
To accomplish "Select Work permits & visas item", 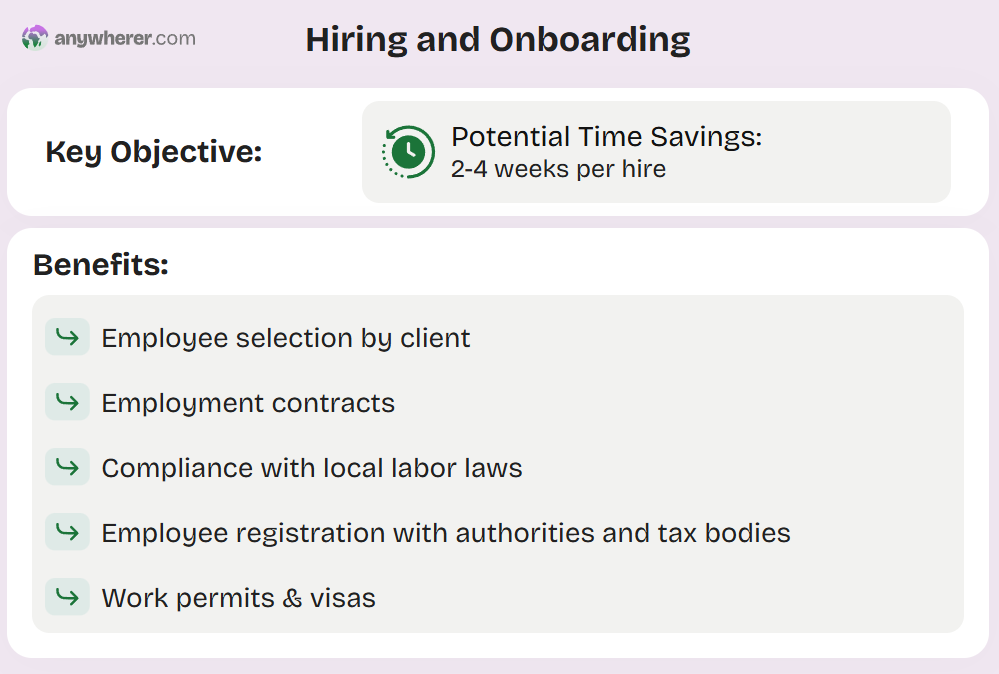I will pyautogui.click(x=238, y=598).
